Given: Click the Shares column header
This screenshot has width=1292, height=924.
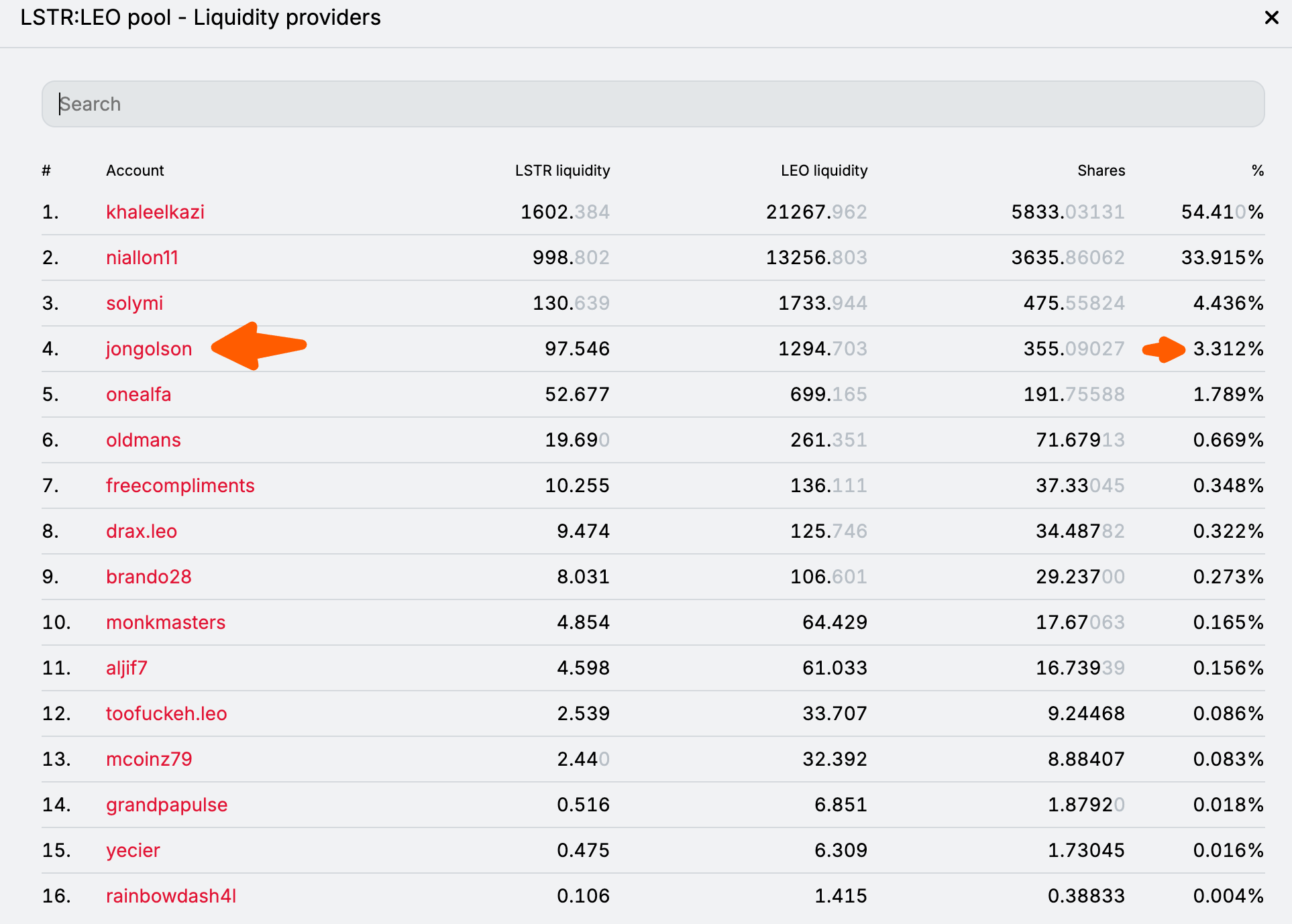Looking at the screenshot, I should point(1101,170).
